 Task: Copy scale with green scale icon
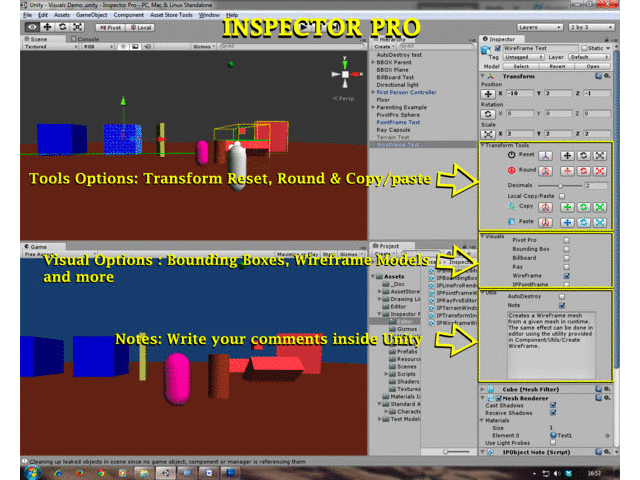click(600, 207)
